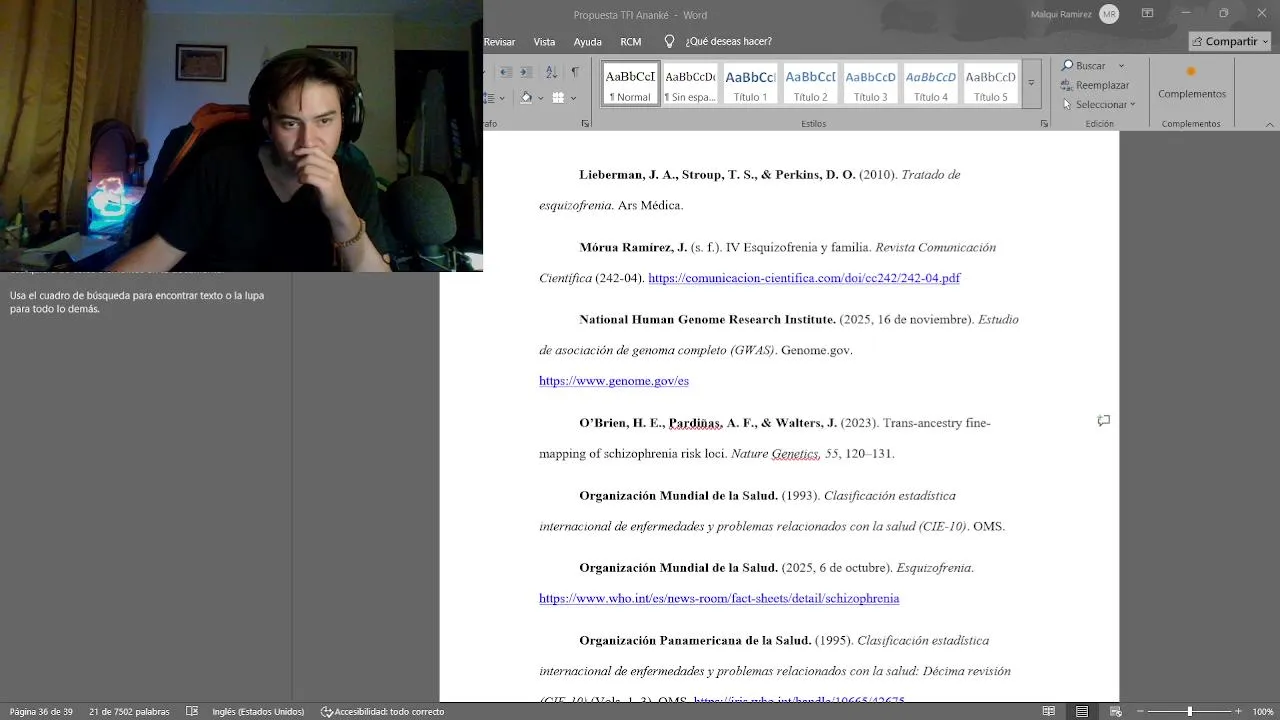Apply Título 4 style
Viewport: 1280px width, 720px height.
pyautogui.click(x=930, y=83)
